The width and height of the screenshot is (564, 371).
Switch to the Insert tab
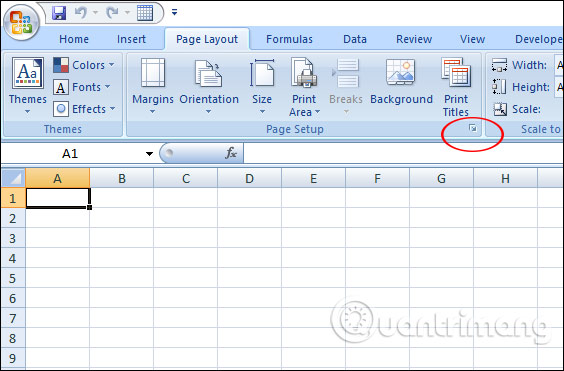point(131,39)
